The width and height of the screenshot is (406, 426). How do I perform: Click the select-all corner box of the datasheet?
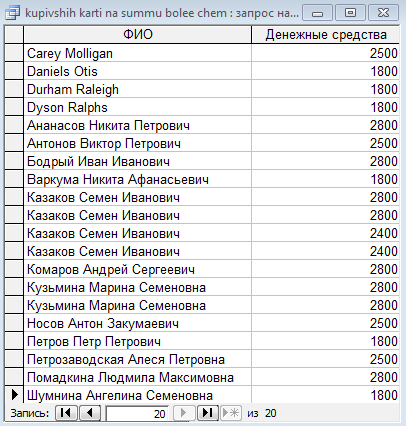[x=14, y=35]
